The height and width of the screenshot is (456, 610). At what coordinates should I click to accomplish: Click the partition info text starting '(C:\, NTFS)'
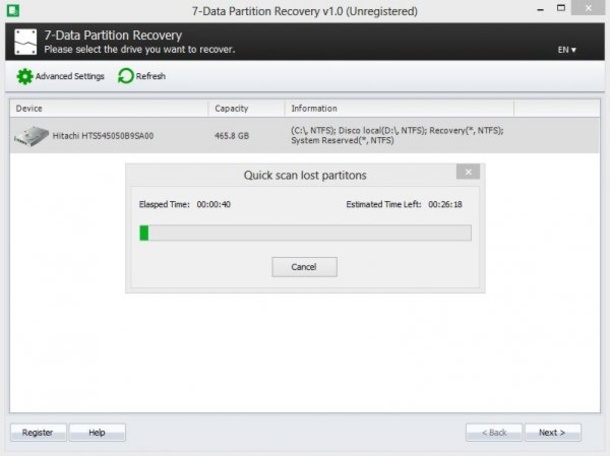pyautogui.click(x=397, y=135)
